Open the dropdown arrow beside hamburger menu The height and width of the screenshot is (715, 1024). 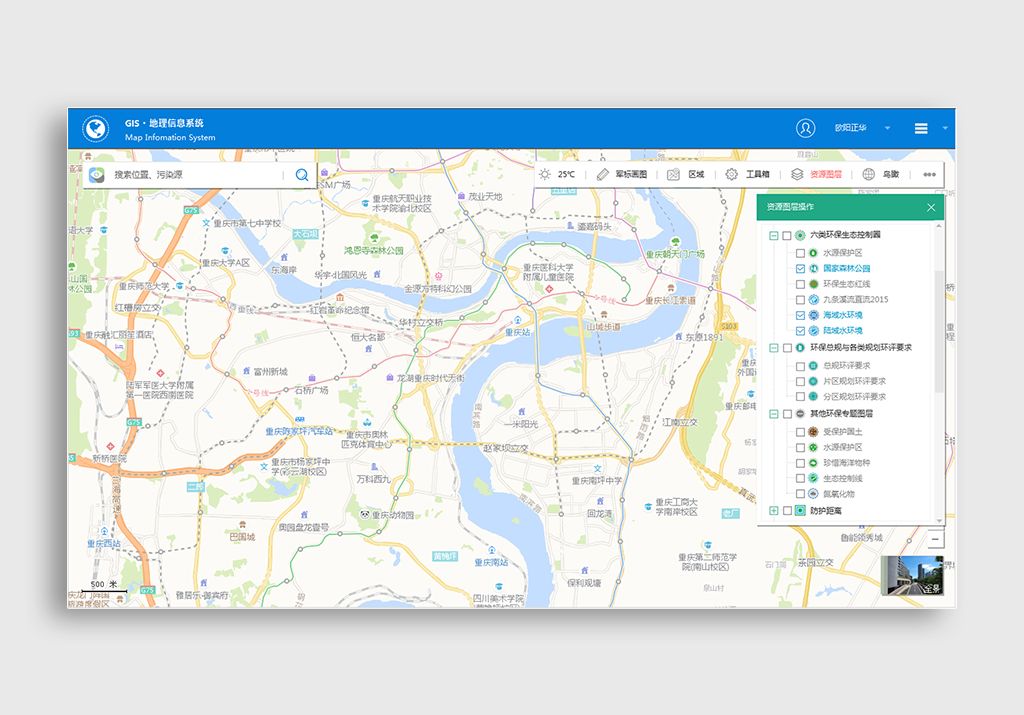[944, 128]
